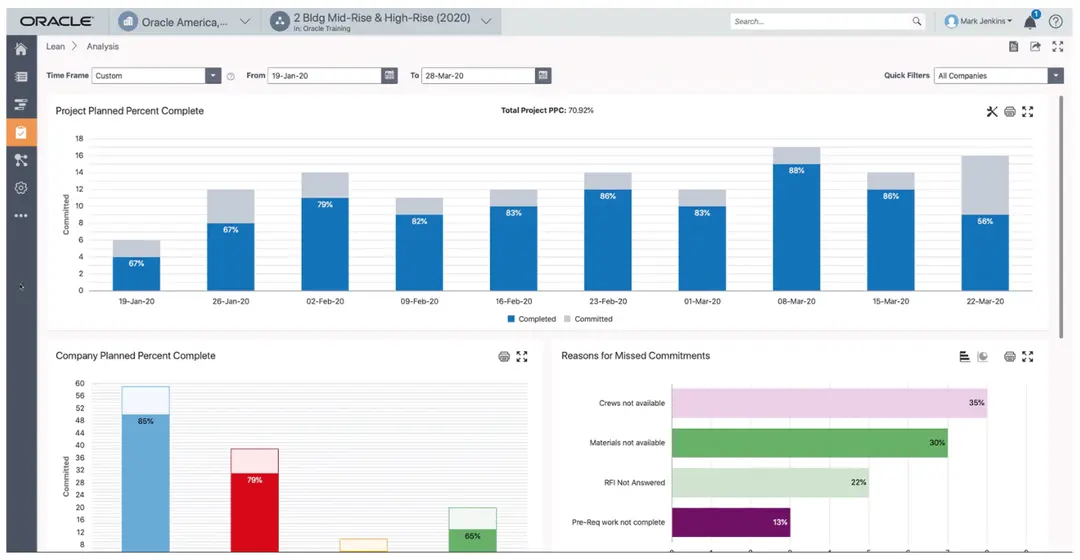Print the Company Planned Percent Complete chart
Screen dimensions: 1080x560
click(504, 356)
